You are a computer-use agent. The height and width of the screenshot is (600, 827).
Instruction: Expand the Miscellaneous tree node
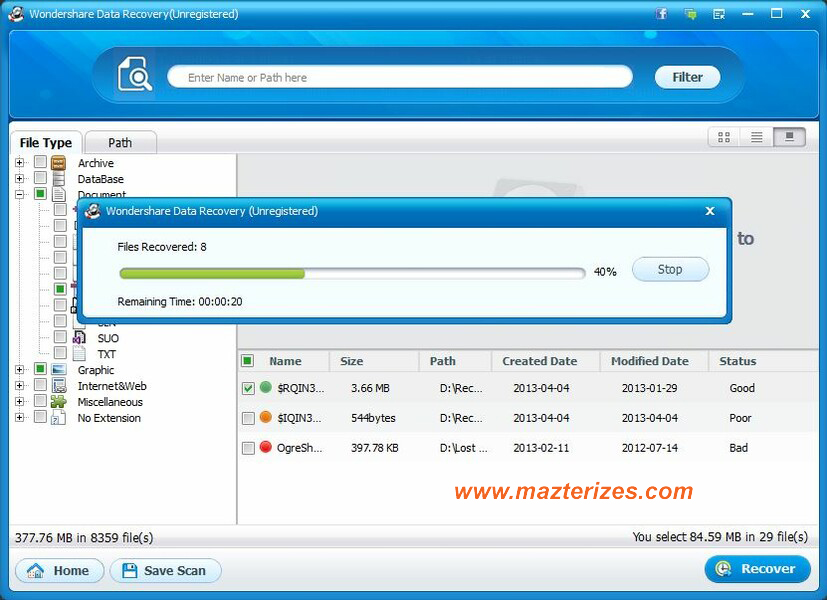(x=20, y=402)
